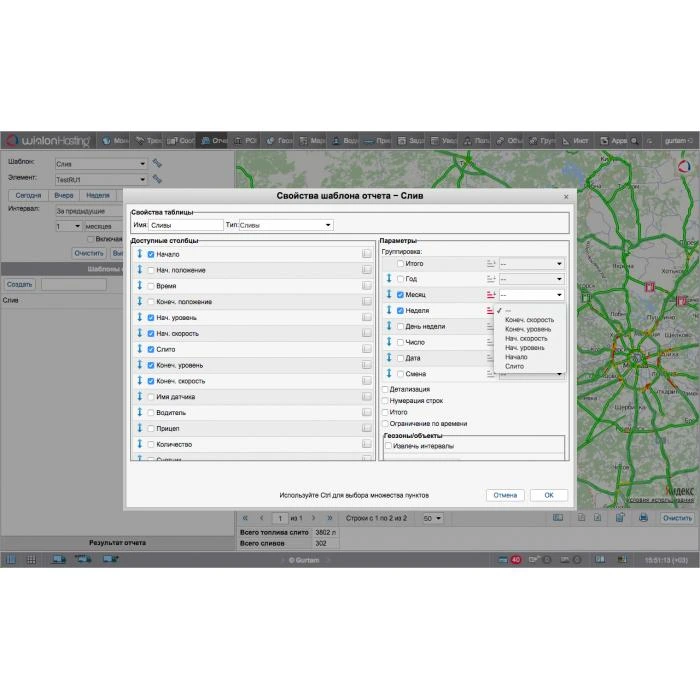Select Слито in the dropdown list

(x=514, y=366)
